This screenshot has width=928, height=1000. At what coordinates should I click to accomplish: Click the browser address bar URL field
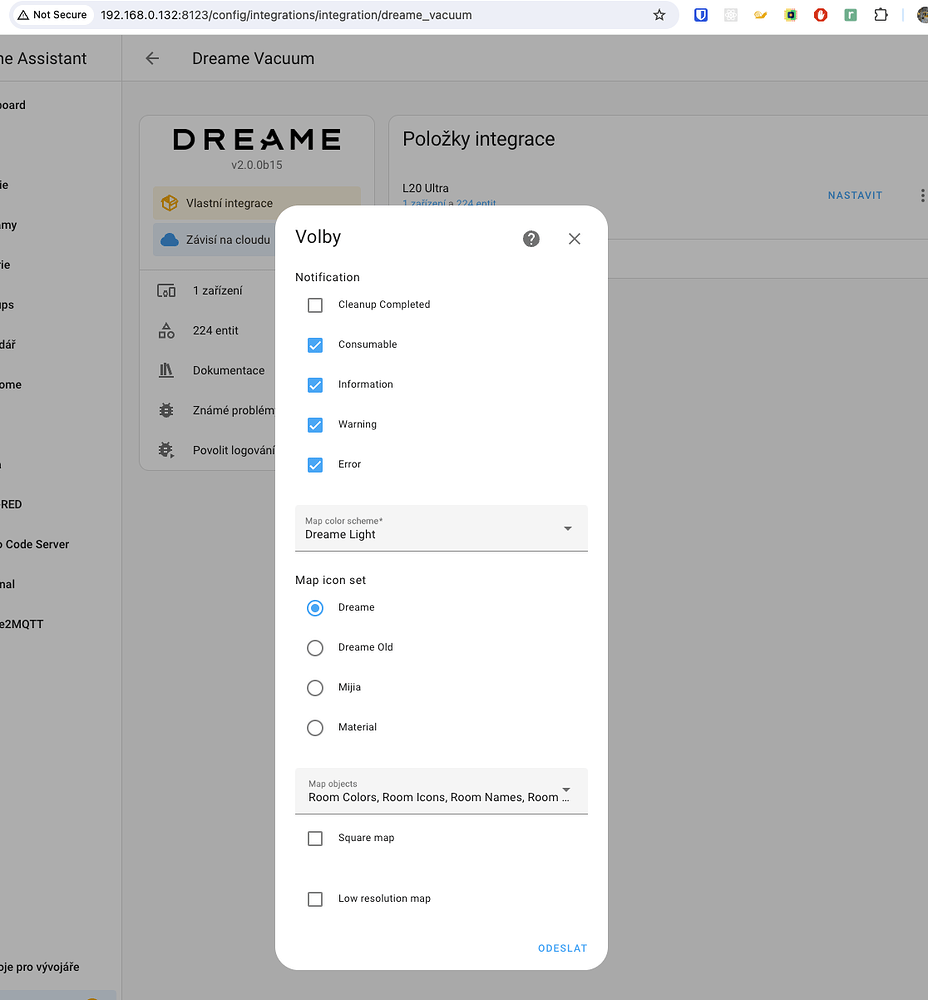300,15
